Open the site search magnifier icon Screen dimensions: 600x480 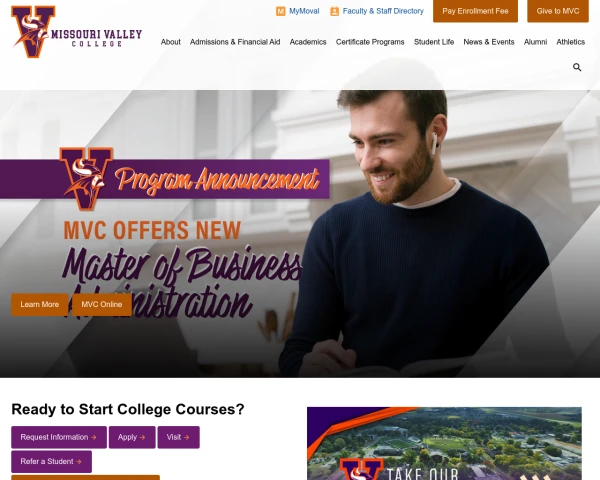click(x=577, y=67)
